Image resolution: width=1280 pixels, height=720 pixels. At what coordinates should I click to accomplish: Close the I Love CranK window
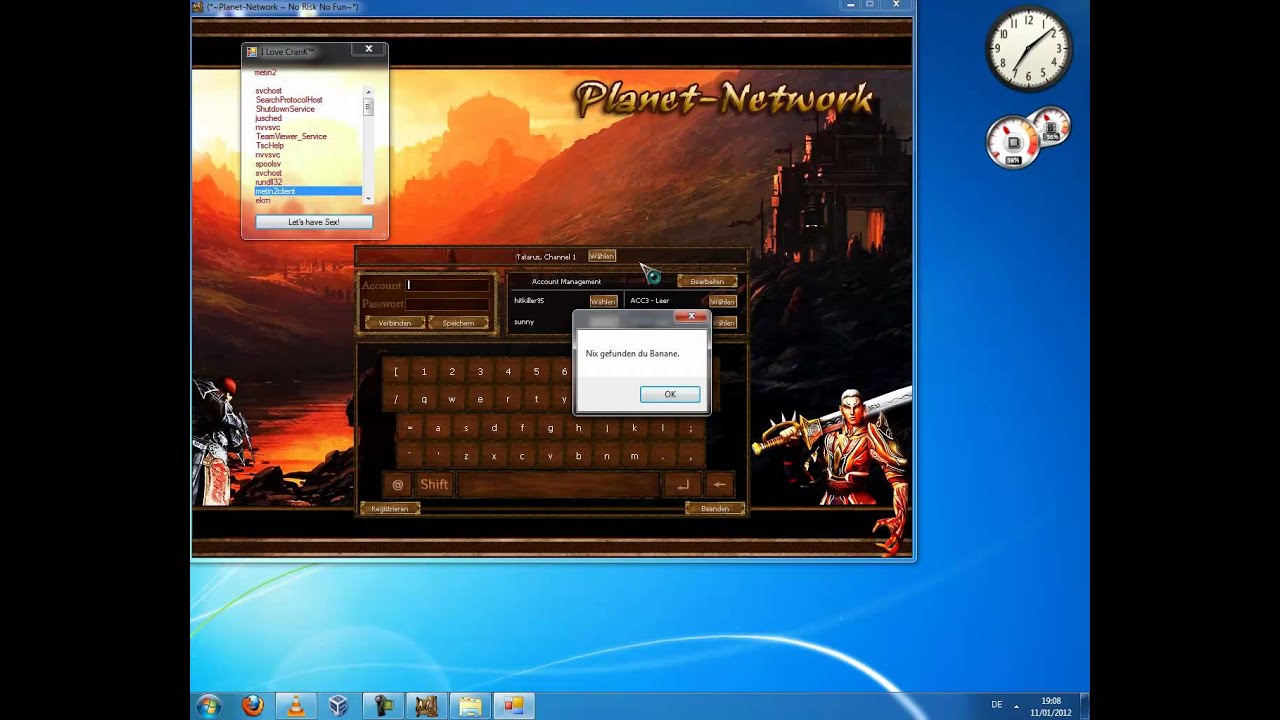coord(368,49)
